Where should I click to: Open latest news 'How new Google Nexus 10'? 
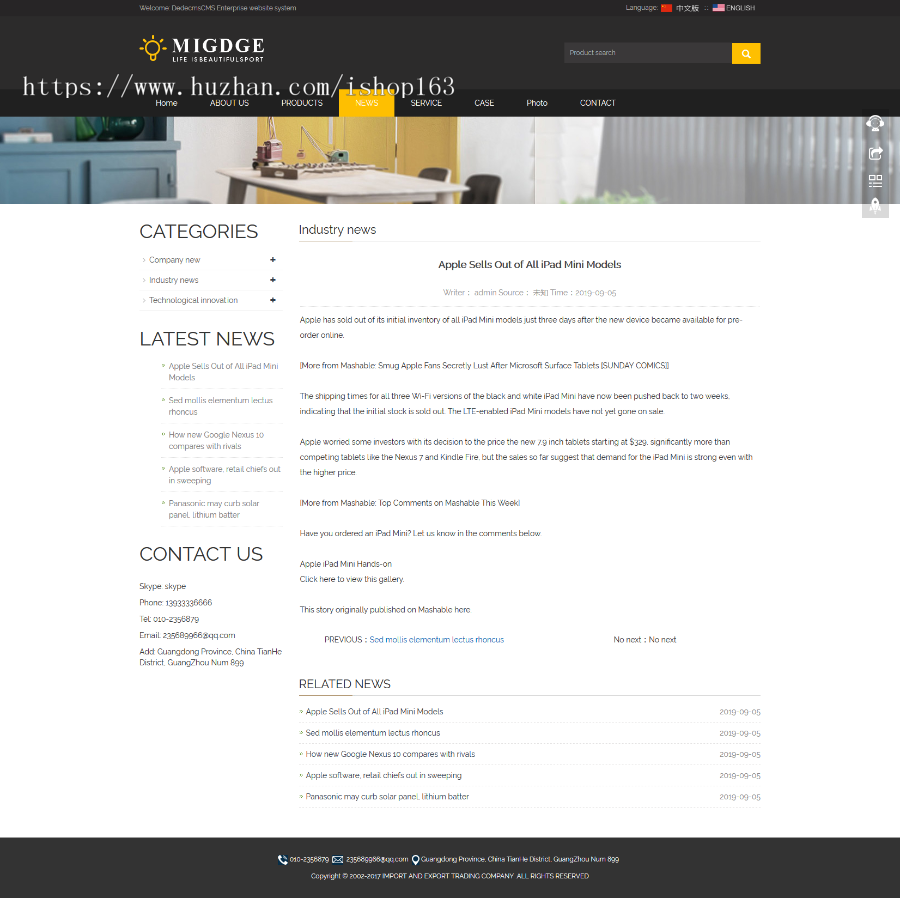click(216, 441)
